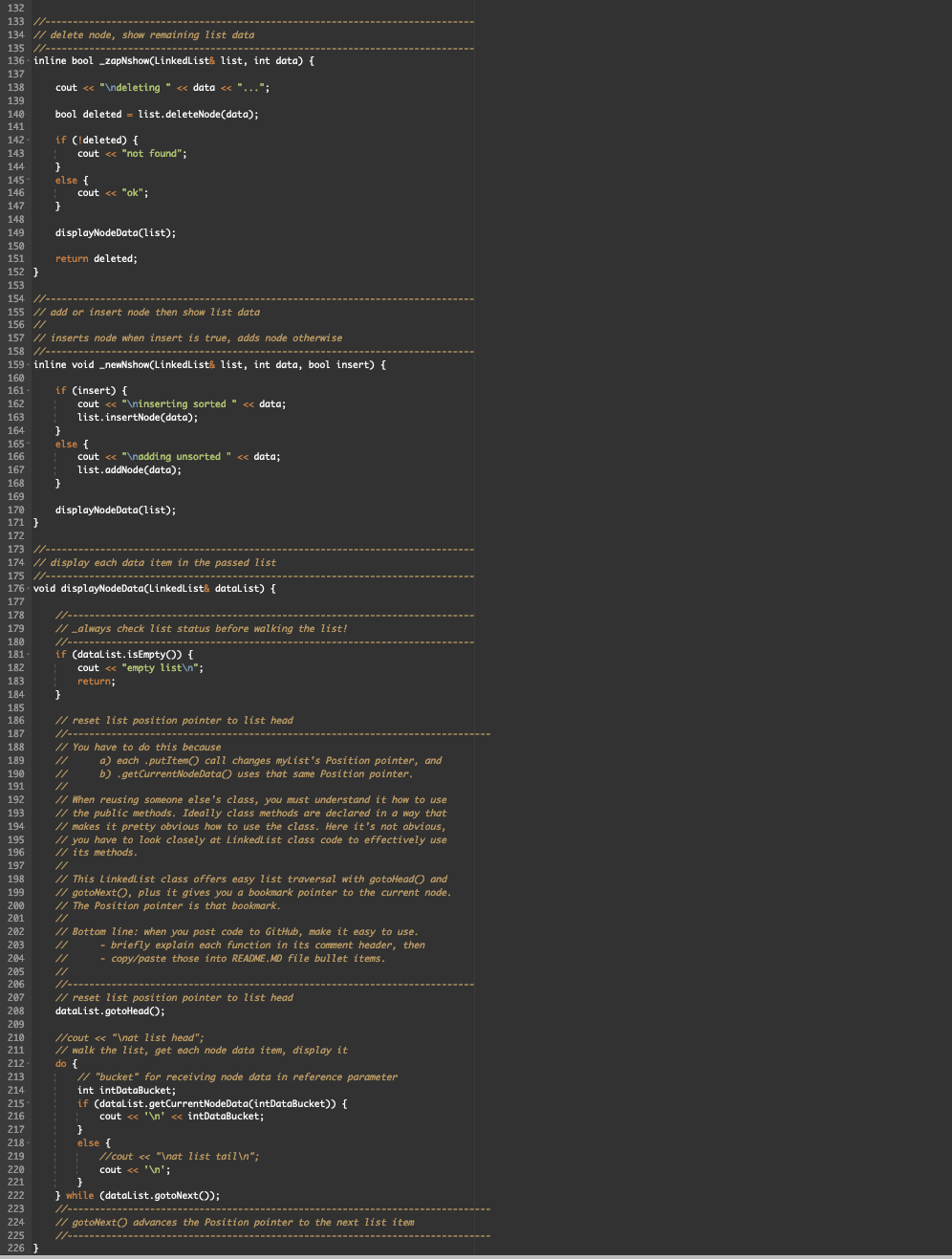The height and width of the screenshot is (1260, 952).
Task: Collapse the isEmpty check block at line 181
Action: (x=29, y=655)
